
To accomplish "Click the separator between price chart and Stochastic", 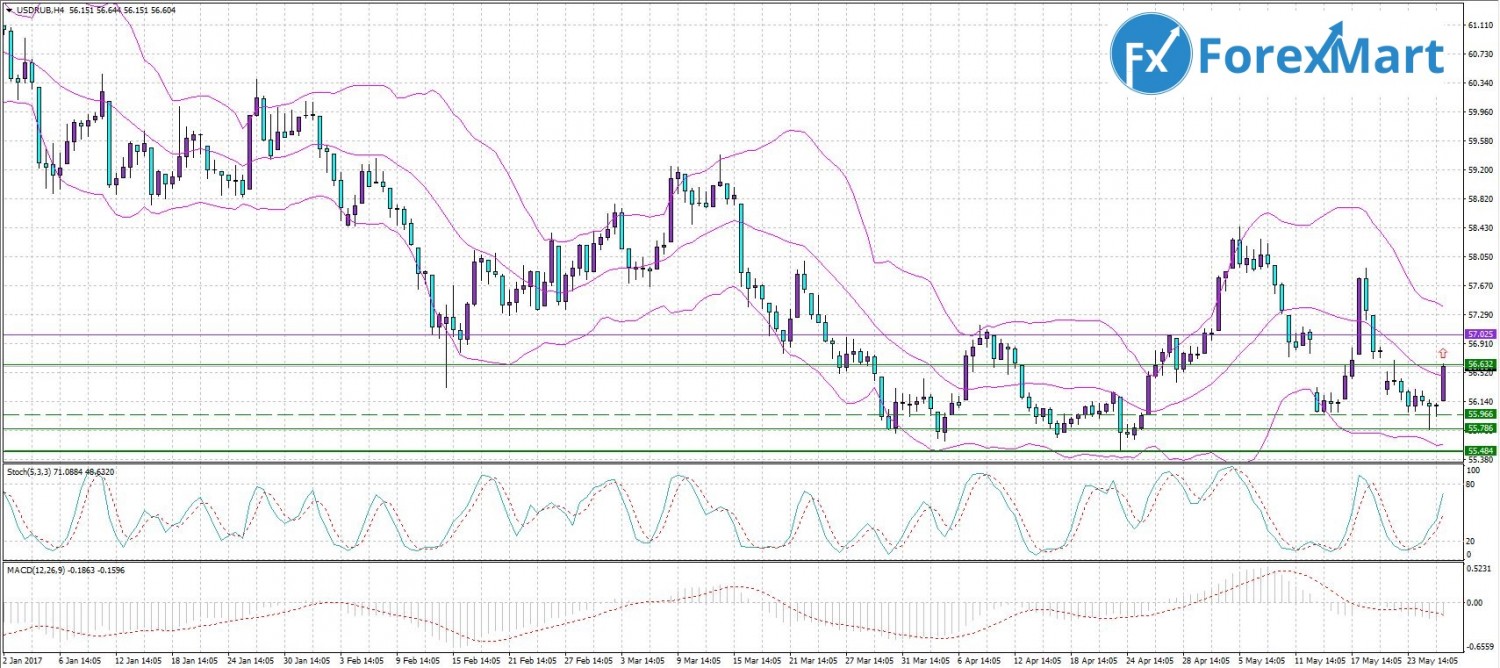I will [x=730, y=463].
